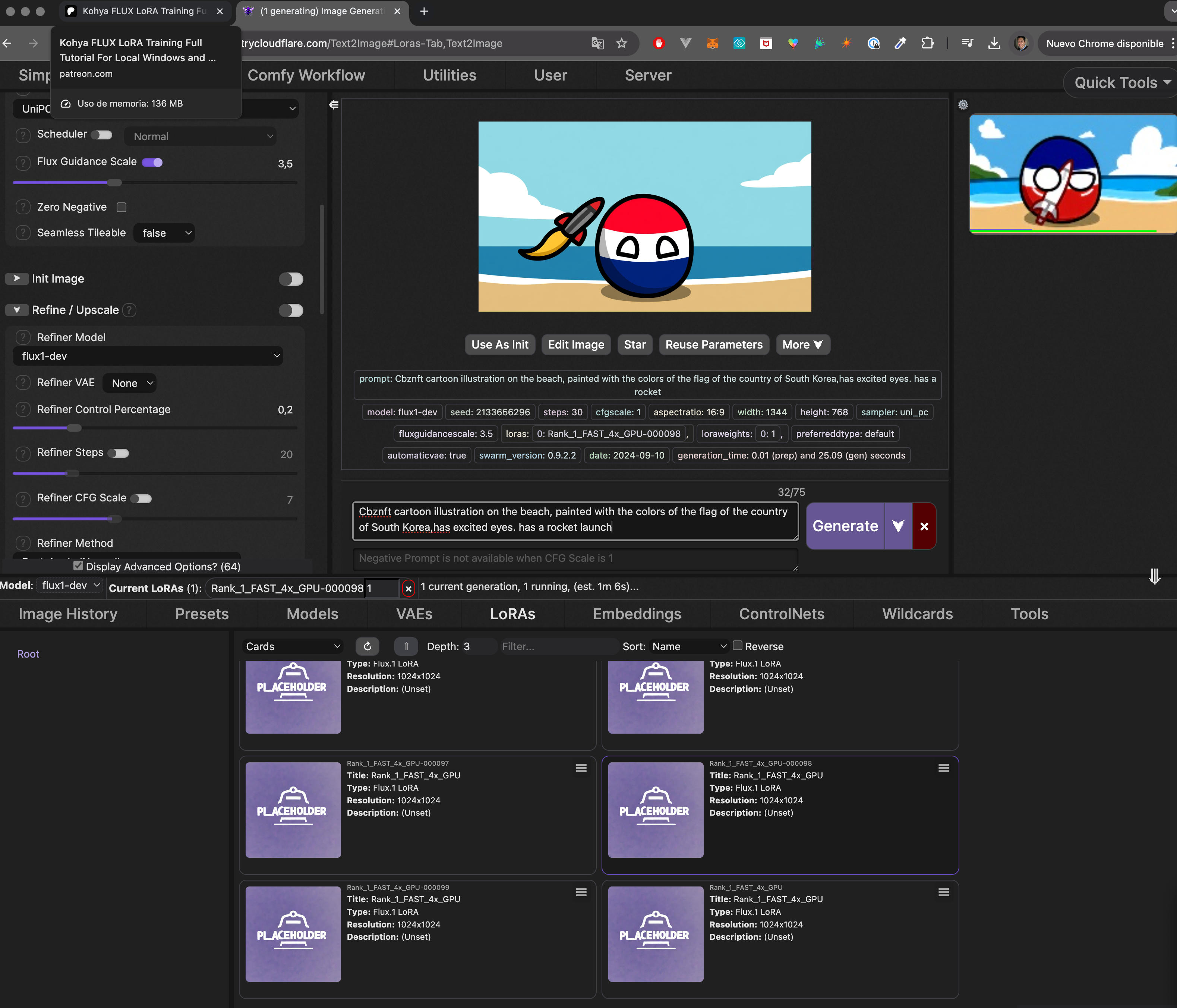
Task: Open hamburger menu on Rank_1_FAST_4x_GPU-000098 card
Action: pos(944,768)
